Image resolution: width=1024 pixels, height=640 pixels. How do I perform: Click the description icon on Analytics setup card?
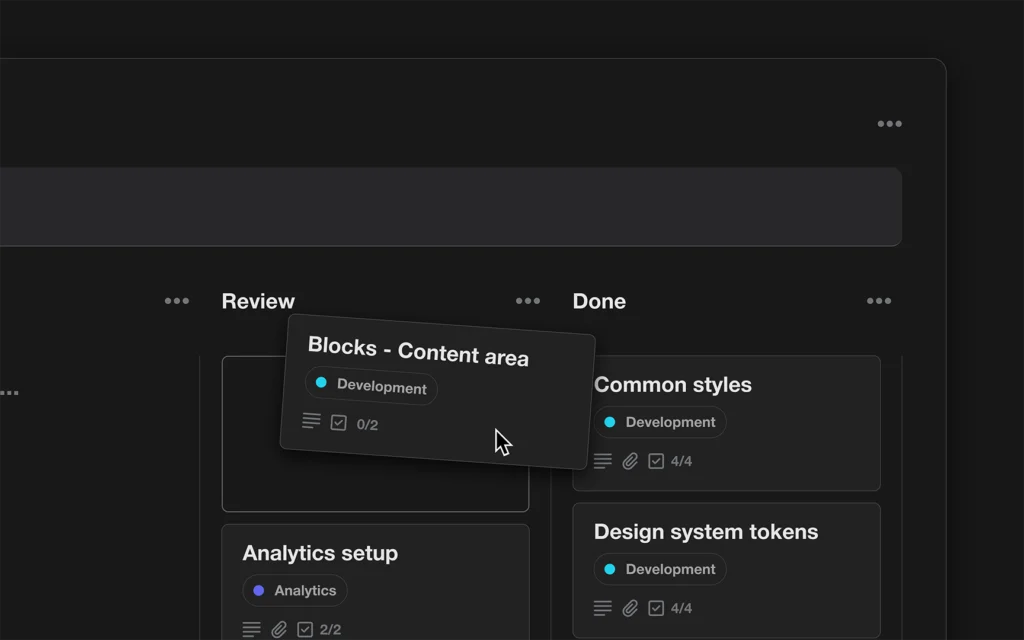(x=252, y=629)
